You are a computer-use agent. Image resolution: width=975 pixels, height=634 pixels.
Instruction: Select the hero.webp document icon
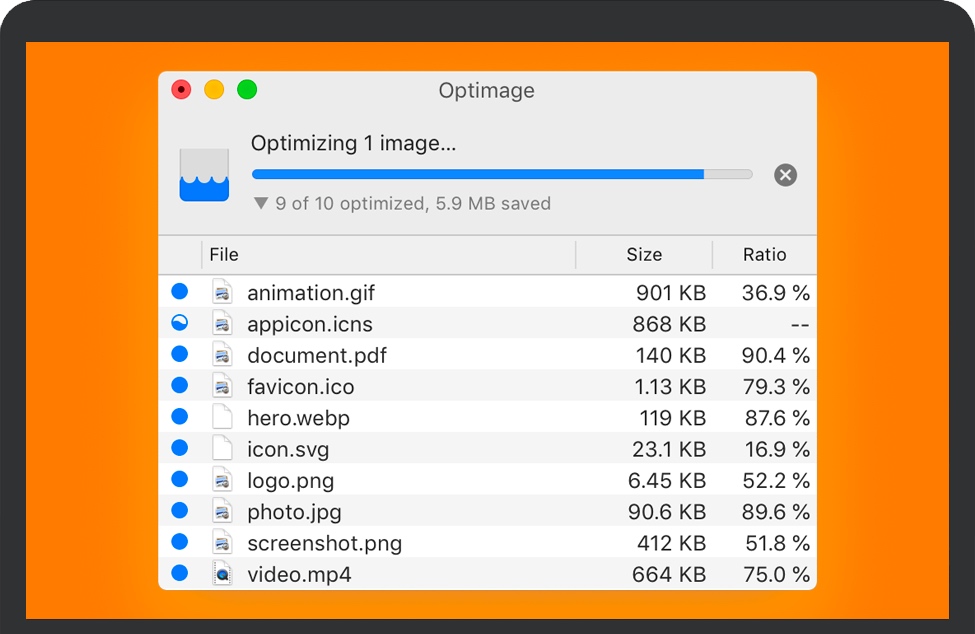pos(222,417)
